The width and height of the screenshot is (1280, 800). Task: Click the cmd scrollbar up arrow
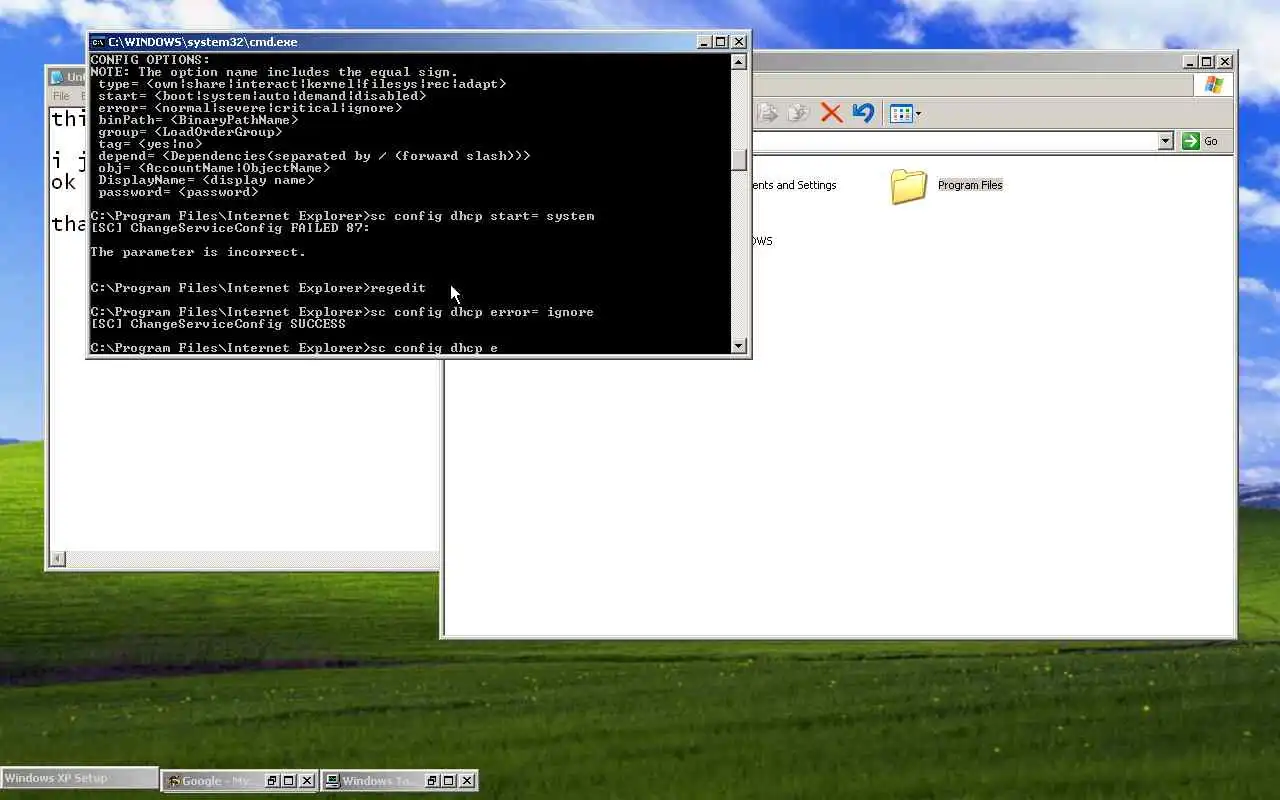(739, 62)
